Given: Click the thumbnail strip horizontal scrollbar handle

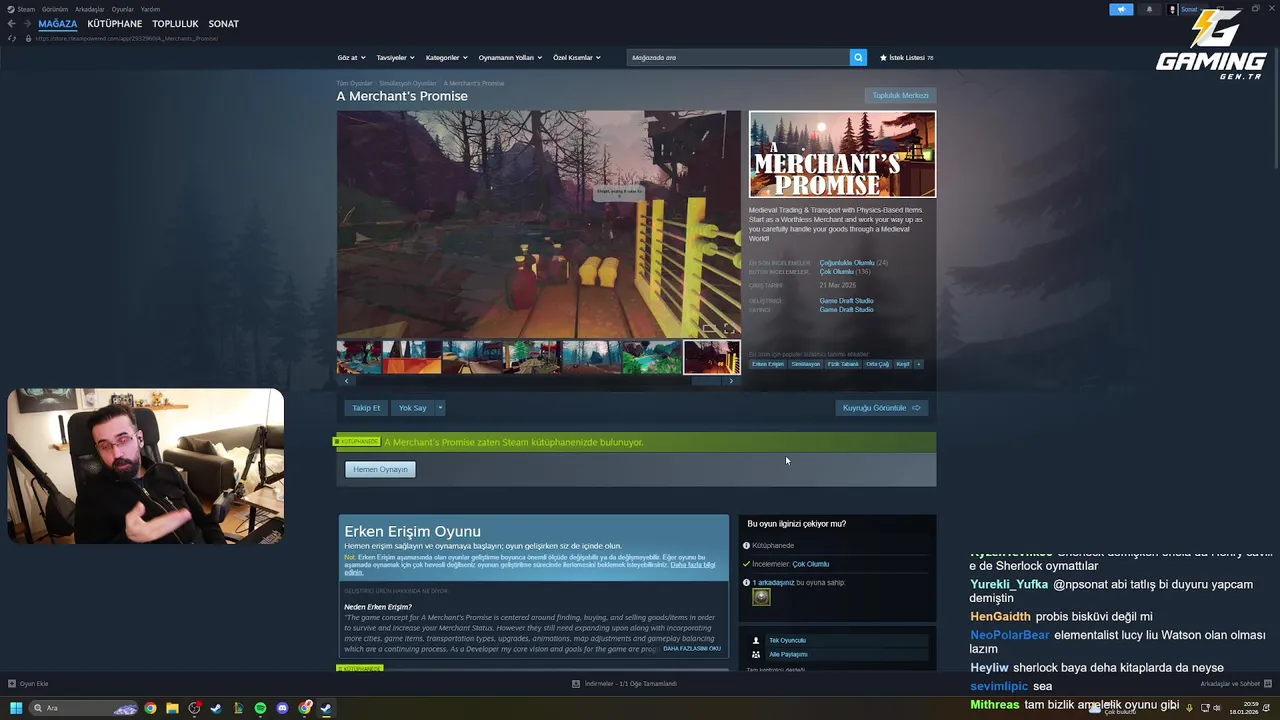Looking at the screenshot, I should [706, 381].
